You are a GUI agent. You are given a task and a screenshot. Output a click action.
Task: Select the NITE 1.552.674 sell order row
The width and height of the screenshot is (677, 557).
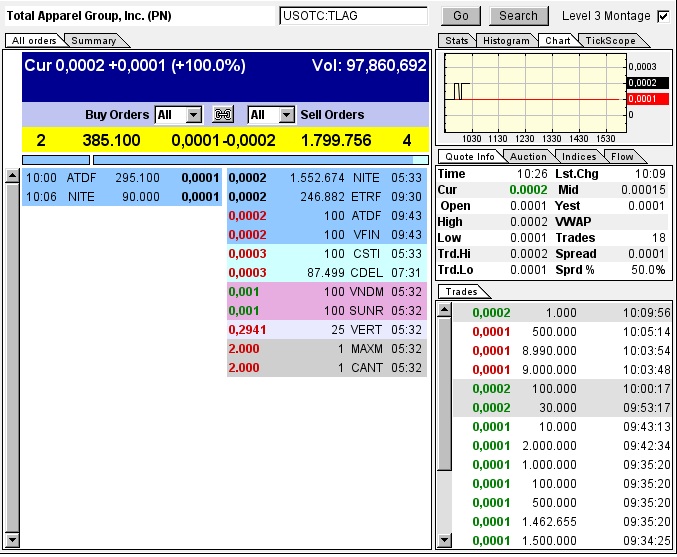[x=327, y=177]
